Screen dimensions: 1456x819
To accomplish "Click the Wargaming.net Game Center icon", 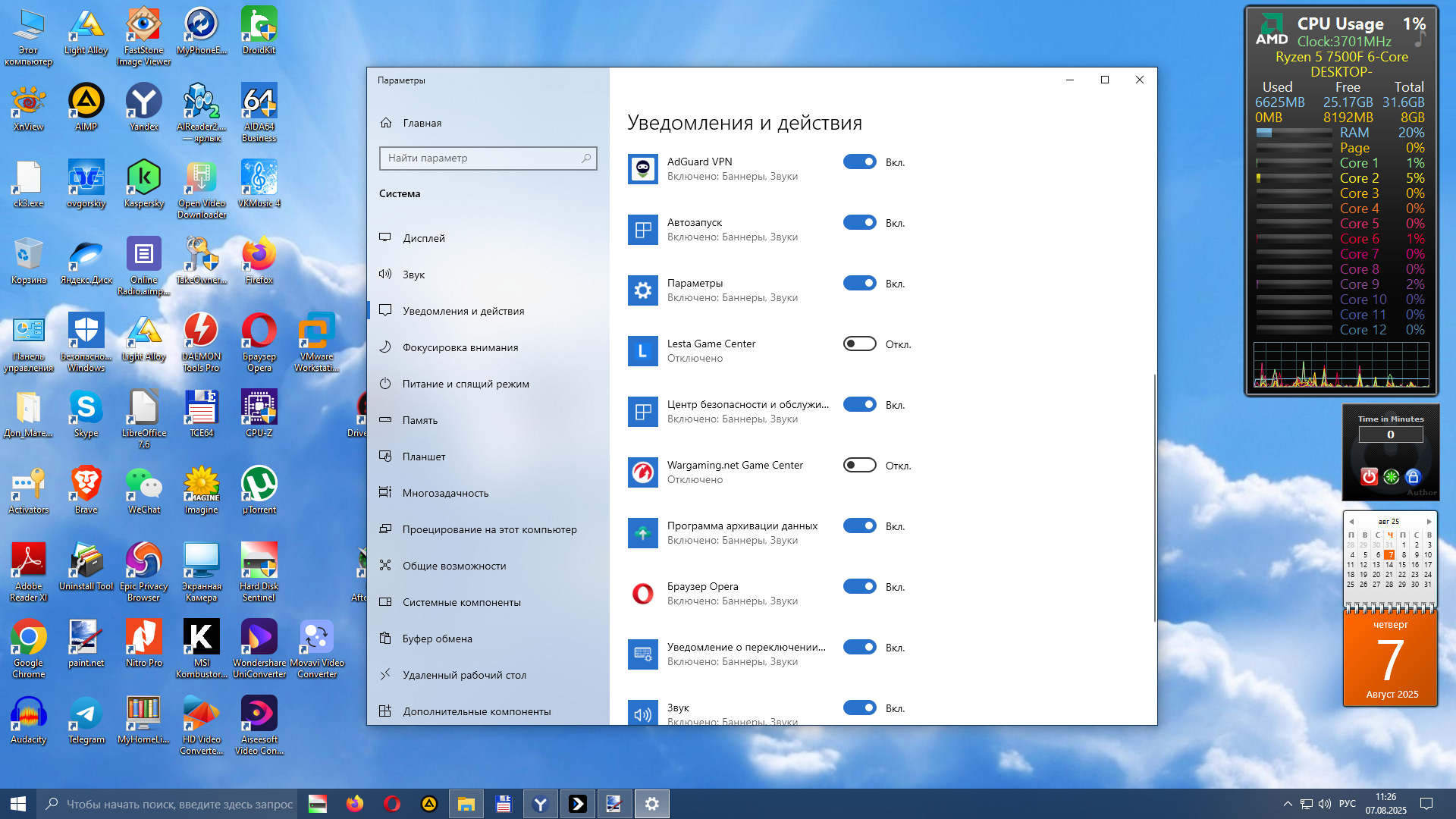I will pos(642,472).
